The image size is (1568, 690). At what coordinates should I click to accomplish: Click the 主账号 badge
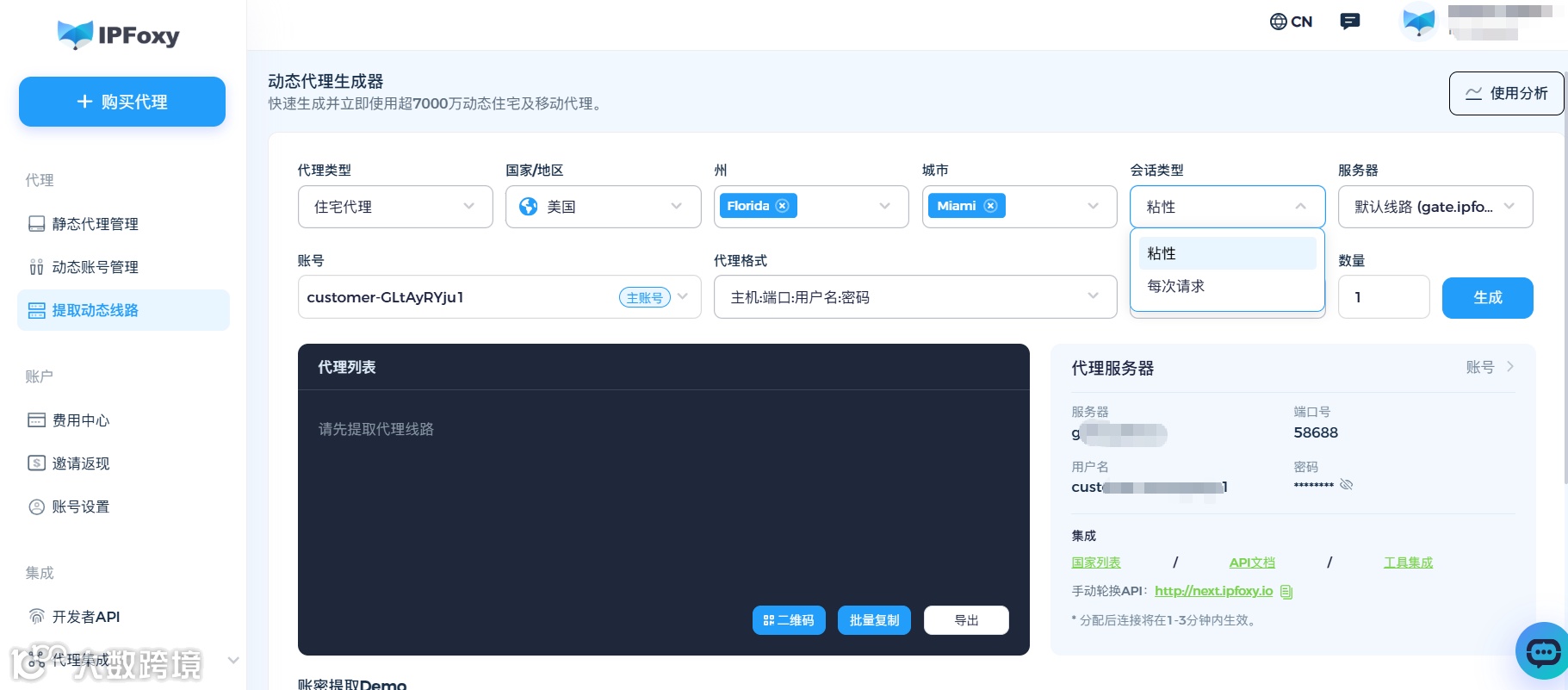tap(644, 297)
